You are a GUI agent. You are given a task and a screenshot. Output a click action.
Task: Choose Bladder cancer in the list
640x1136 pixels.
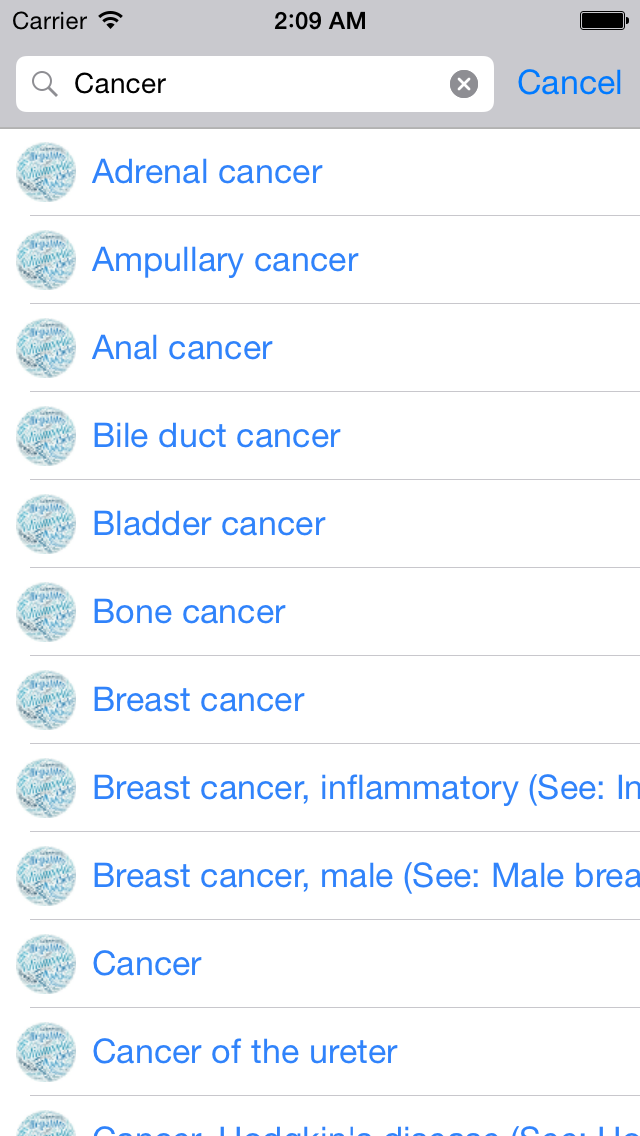click(x=209, y=524)
